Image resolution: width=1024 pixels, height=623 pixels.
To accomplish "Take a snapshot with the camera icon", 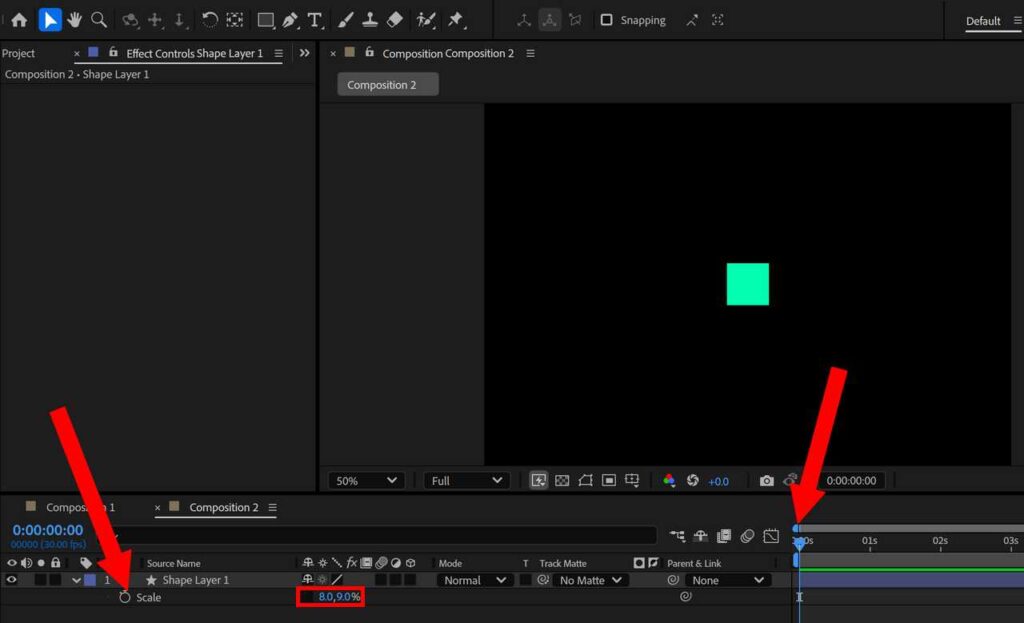I will pos(767,481).
